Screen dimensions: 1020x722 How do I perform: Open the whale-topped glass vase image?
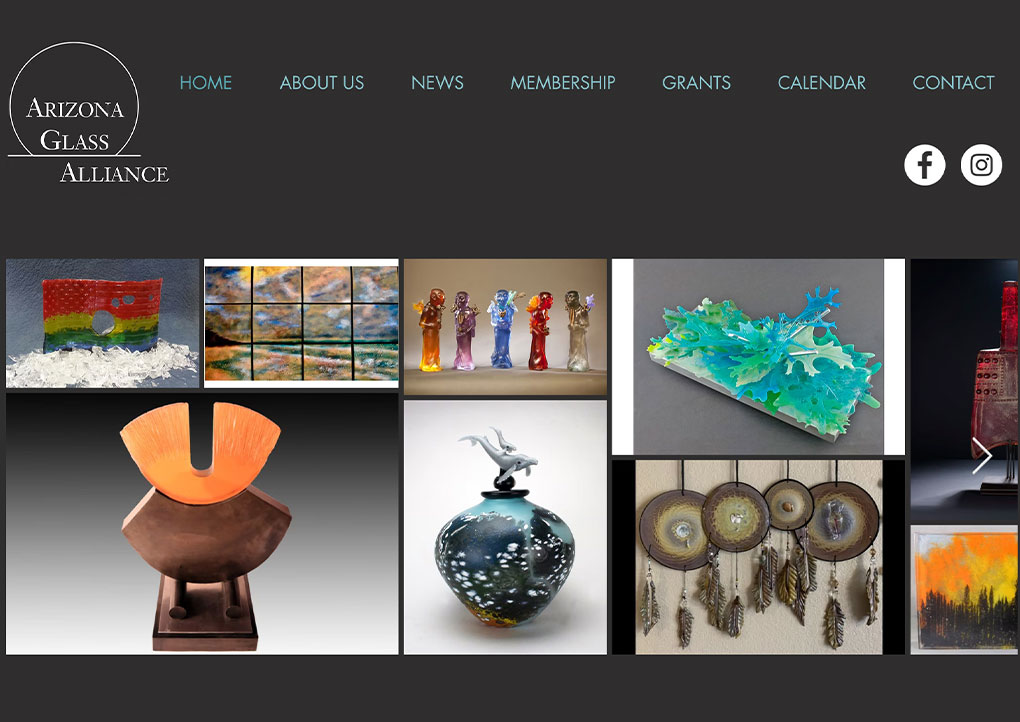click(x=505, y=528)
